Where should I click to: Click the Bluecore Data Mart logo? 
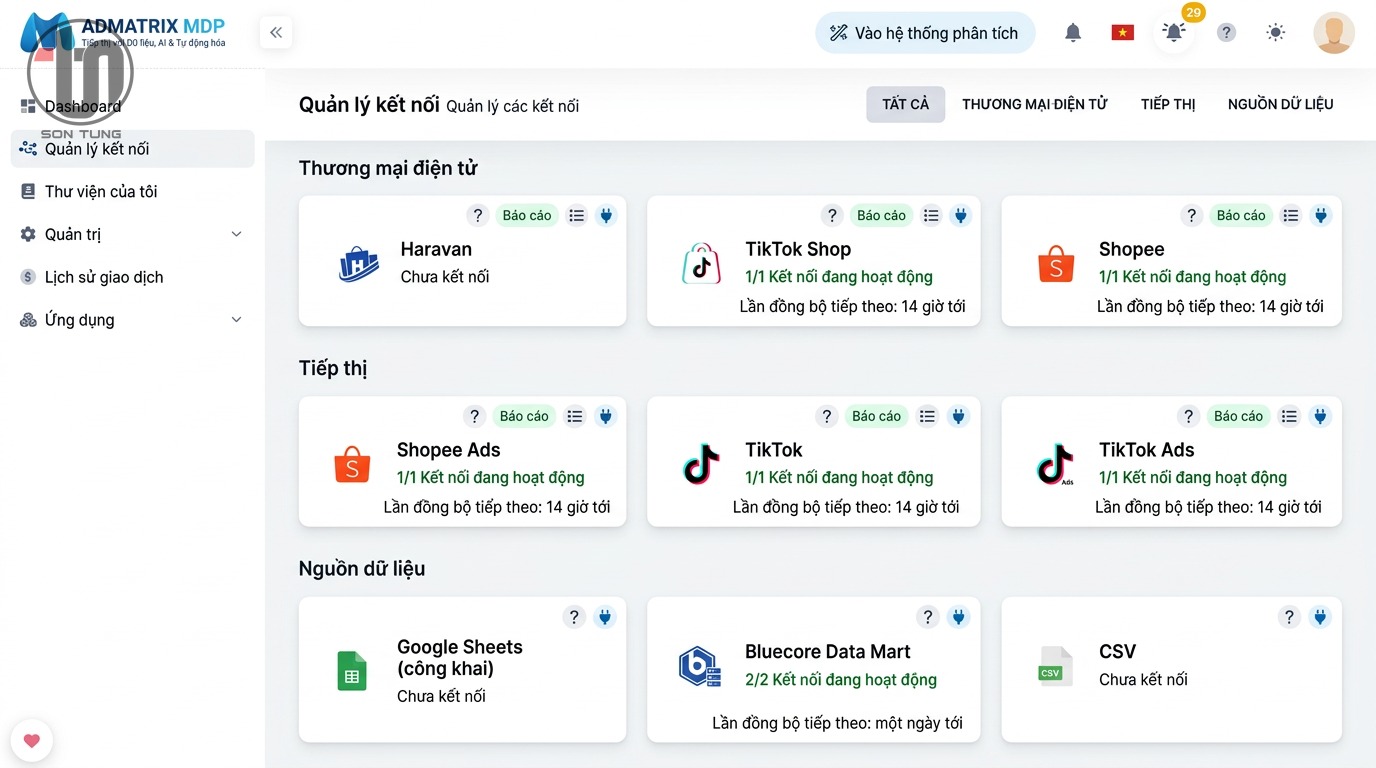pyautogui.click(x=700, y=666)
